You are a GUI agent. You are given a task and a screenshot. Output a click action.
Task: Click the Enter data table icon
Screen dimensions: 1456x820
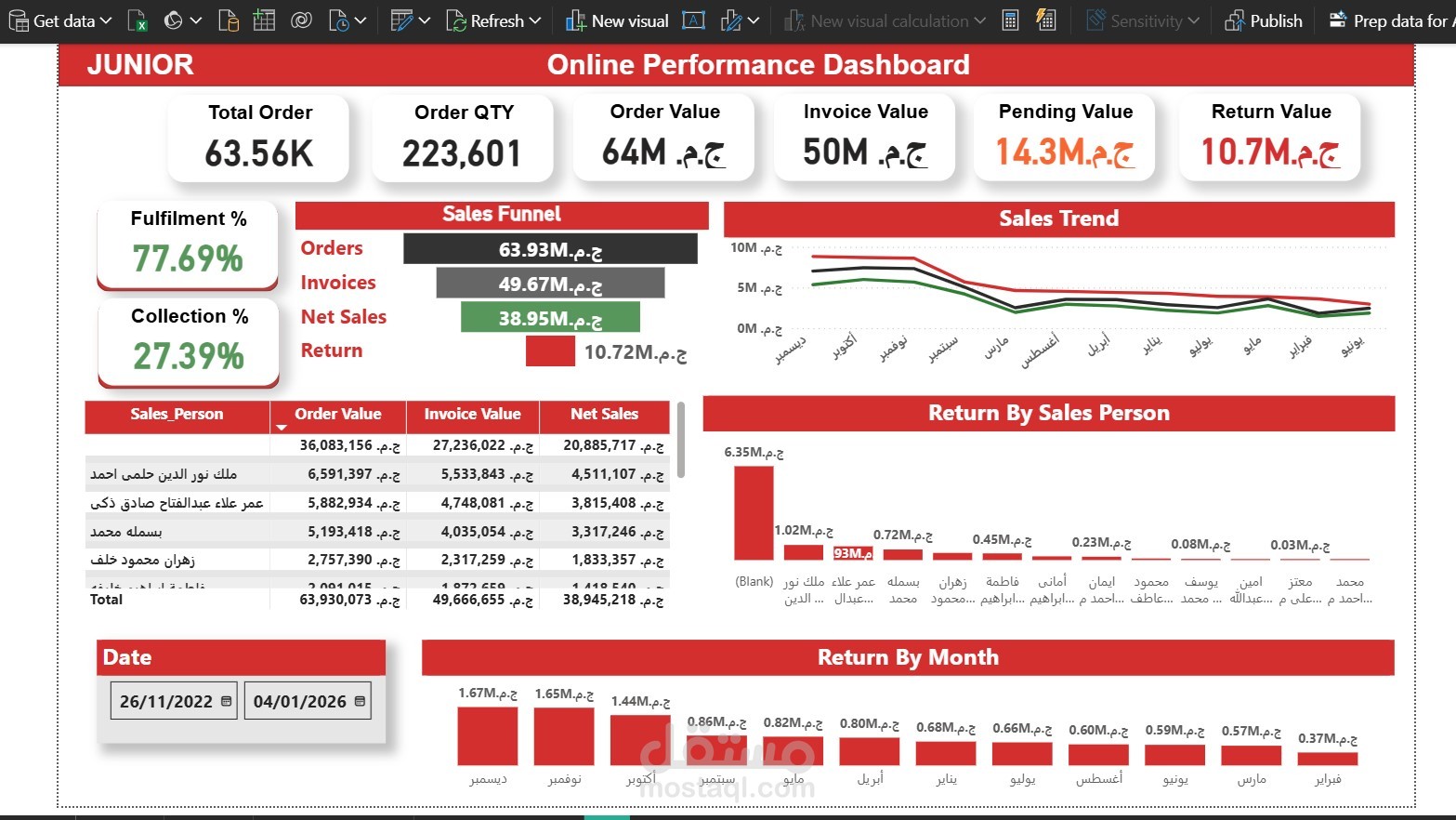tap(264, 20)
